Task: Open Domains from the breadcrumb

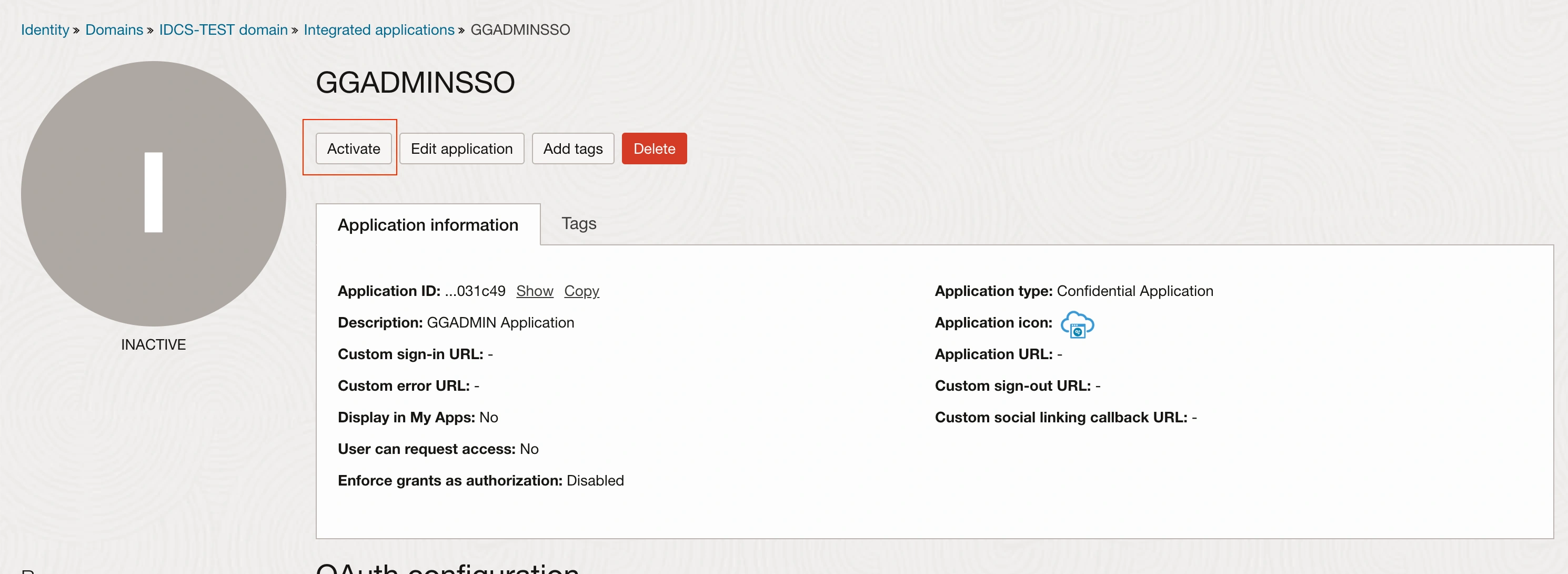Action: 114,29
